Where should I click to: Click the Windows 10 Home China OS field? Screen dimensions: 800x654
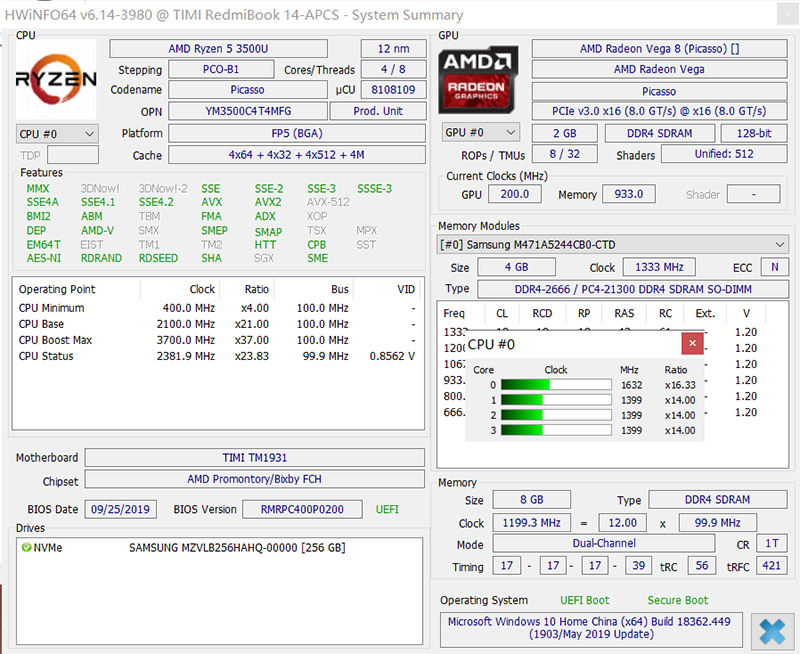(590, 628)
